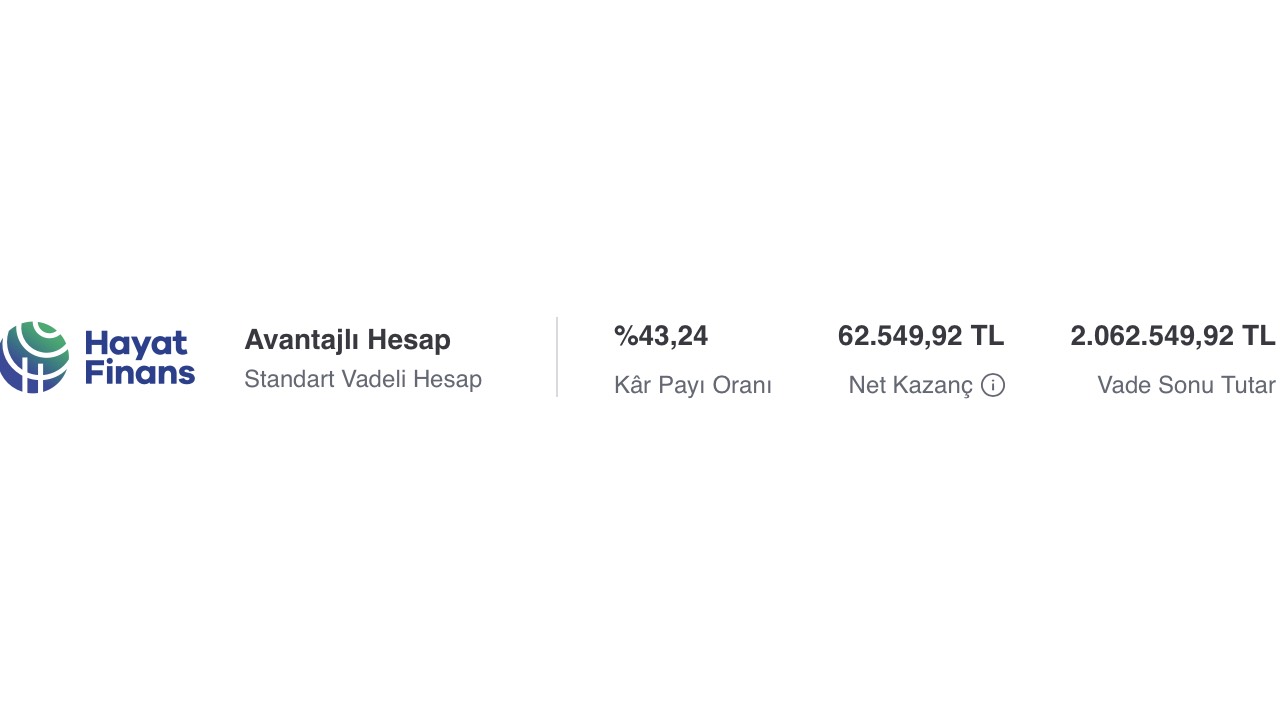Click the word "Tutar" in the maturity label
Viewport: 1280px width, 720px height.
[x=1248, y=385]
